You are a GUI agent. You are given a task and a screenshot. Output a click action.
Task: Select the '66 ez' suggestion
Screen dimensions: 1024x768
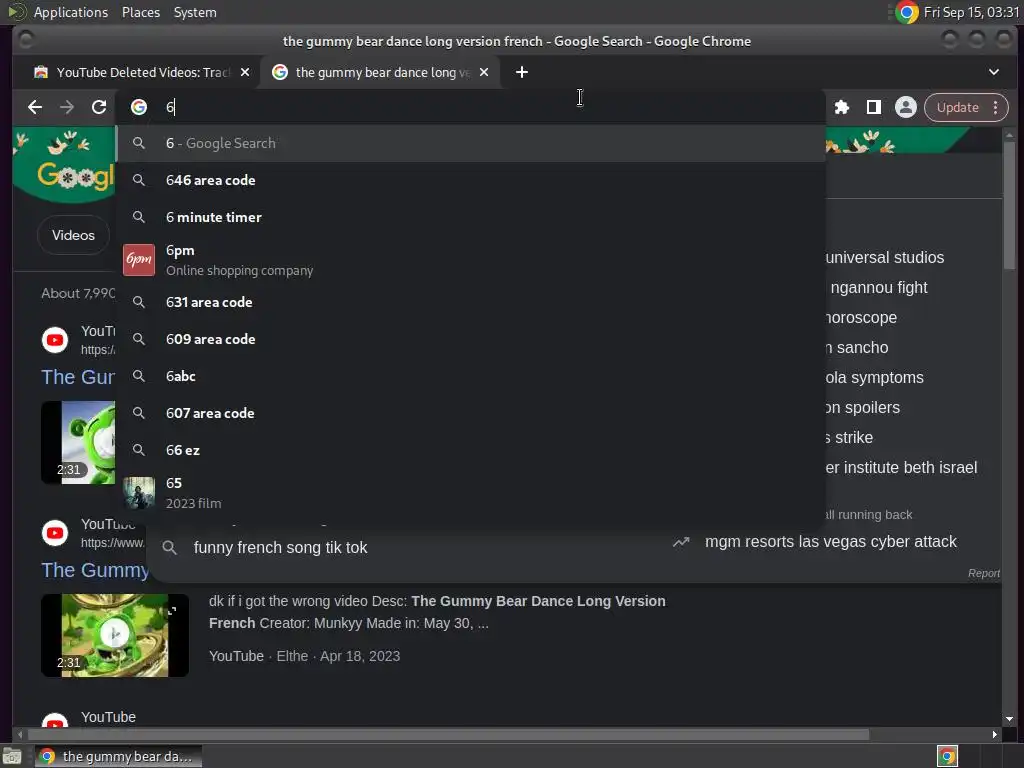pos(470,450)
